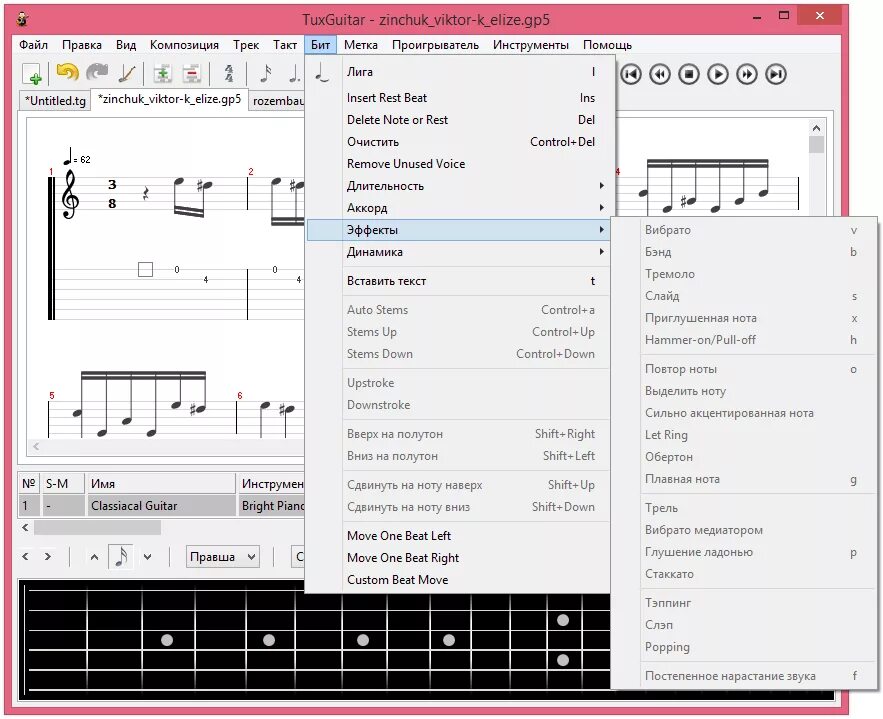
Task: Go to next measure playback button
Action: click(747, 74)
